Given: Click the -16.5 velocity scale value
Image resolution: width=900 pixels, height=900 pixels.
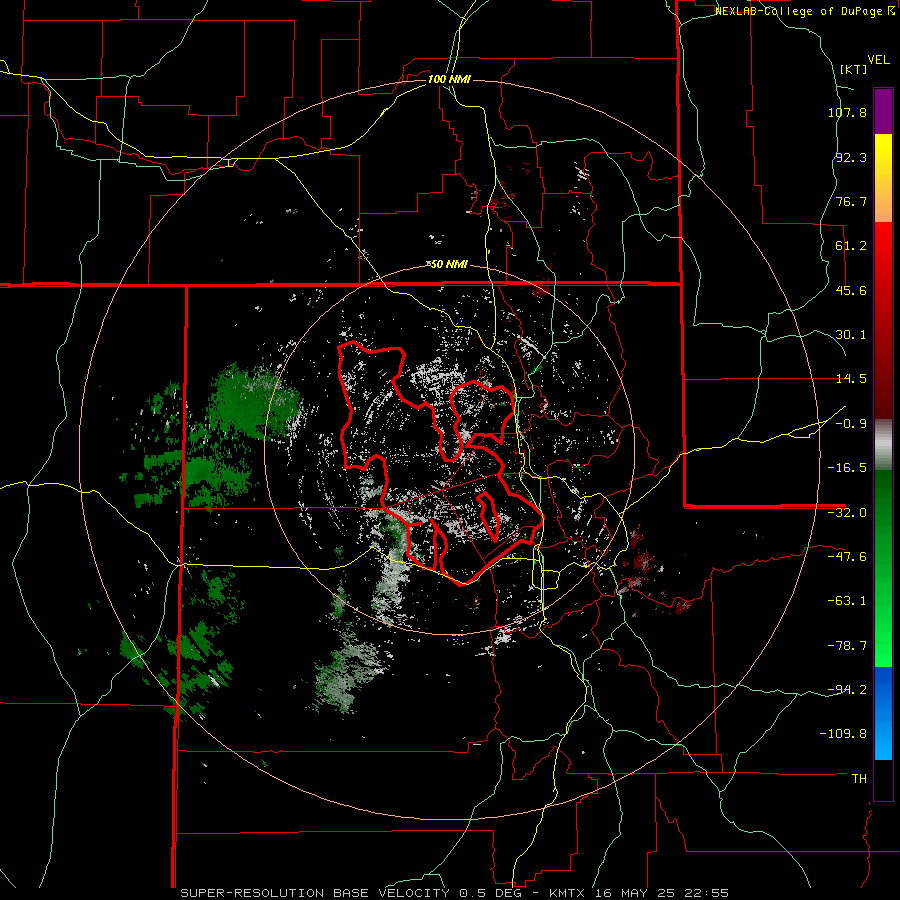Looking at the screenshot, I should click(847, 468).
